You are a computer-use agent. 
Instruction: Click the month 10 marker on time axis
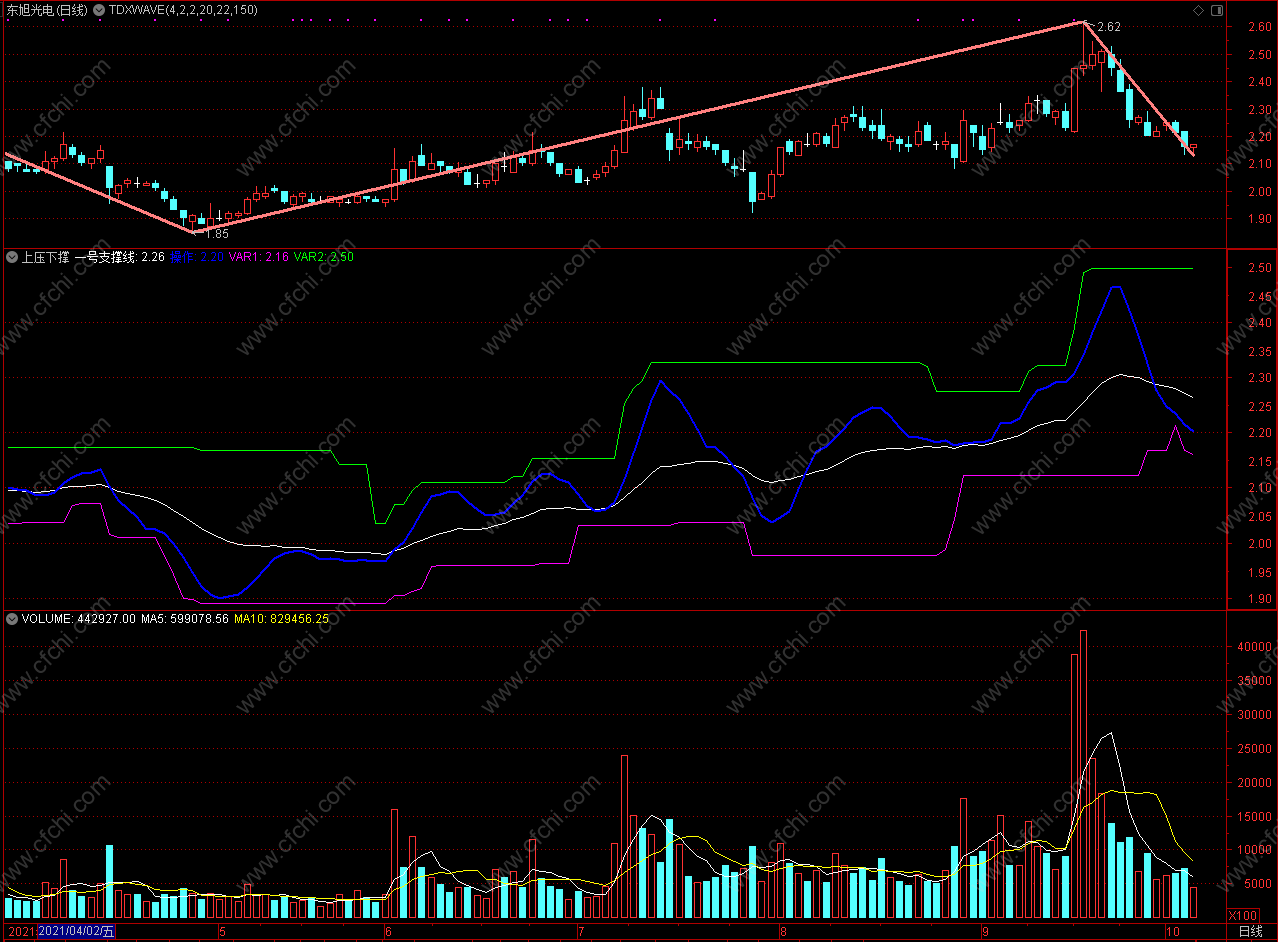(1170, 931)
